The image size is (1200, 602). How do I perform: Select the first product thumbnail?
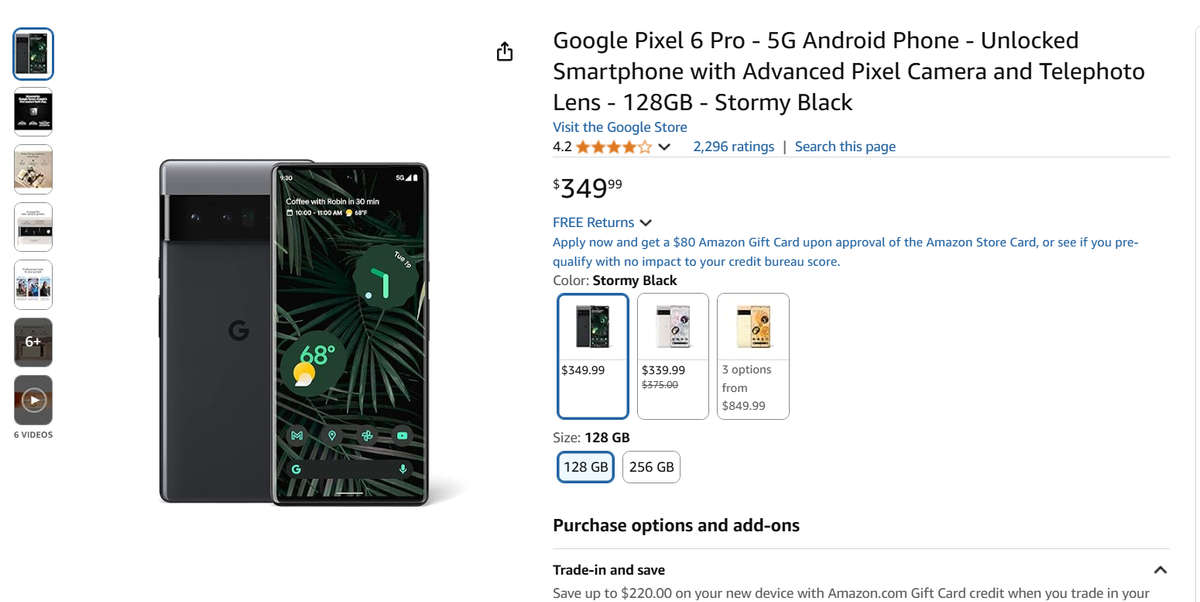[x=33, y=53]
